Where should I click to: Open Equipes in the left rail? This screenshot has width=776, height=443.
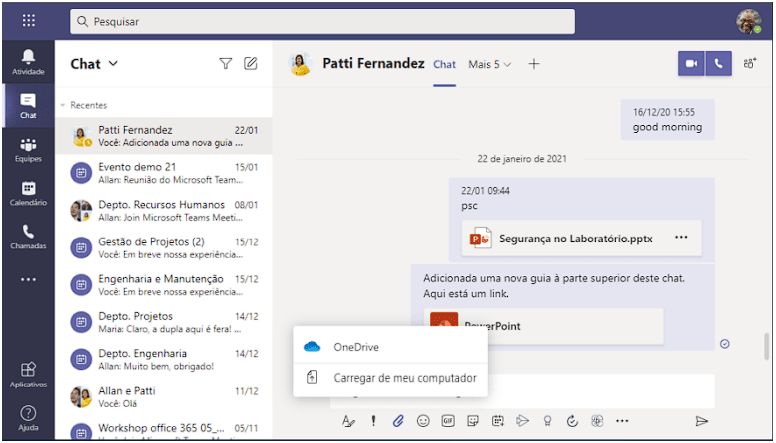click(x=28, y=150)
